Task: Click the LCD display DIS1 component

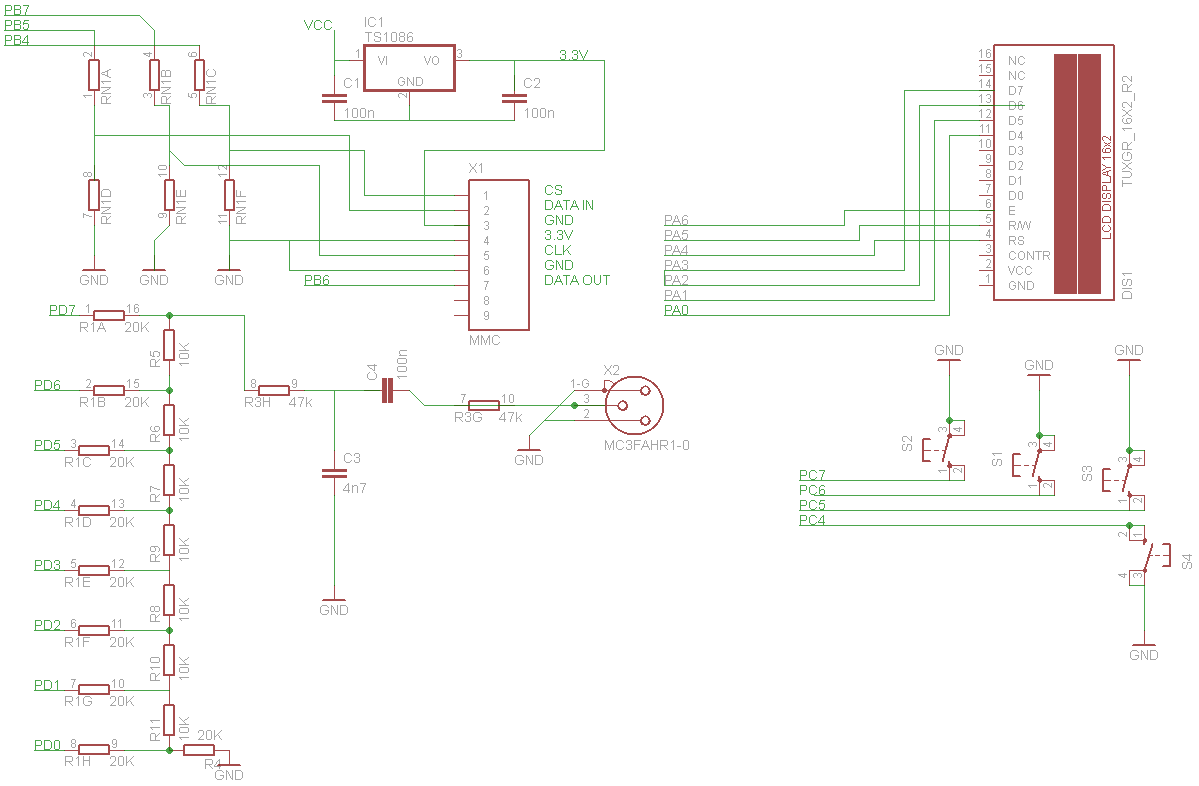Action: [1053, 172]
